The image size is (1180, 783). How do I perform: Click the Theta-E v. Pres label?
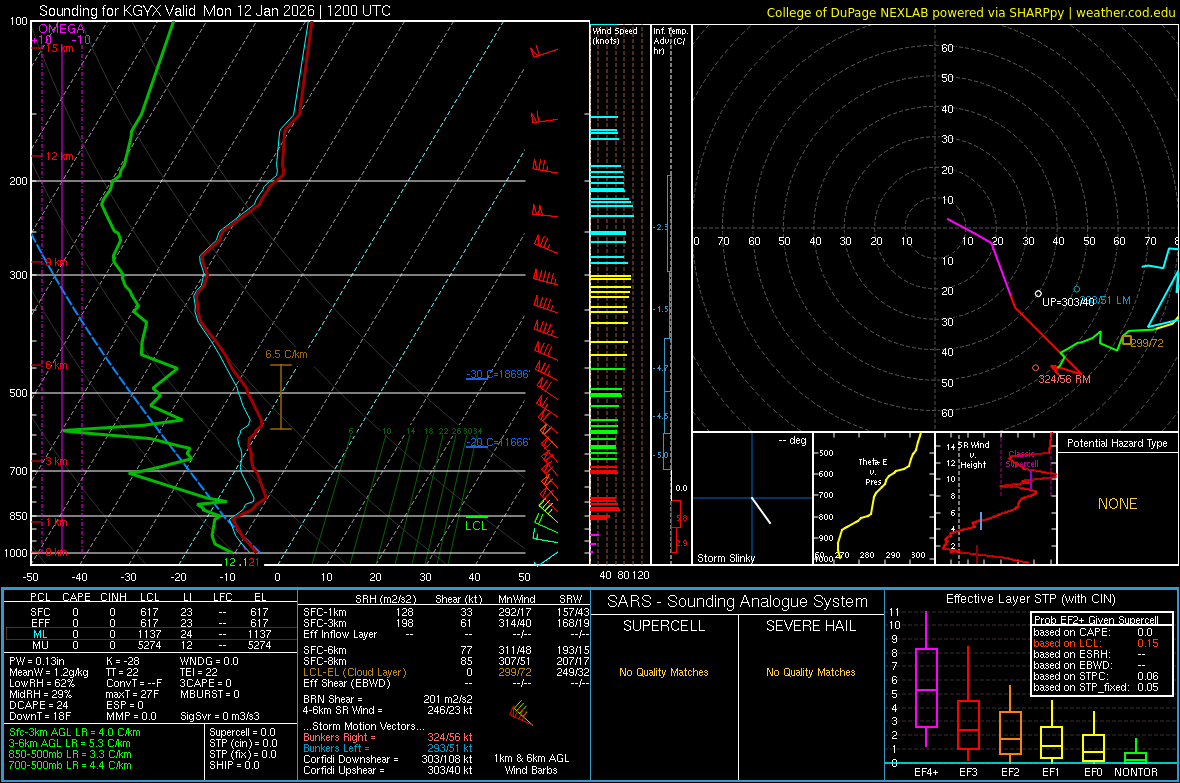873,471
